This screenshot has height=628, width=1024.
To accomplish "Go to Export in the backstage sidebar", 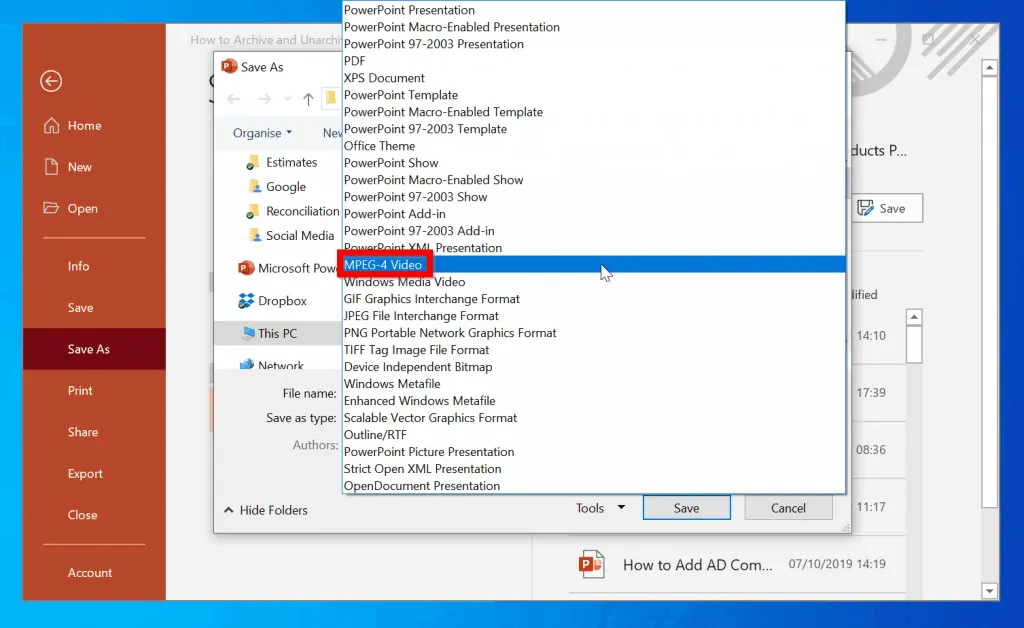I will (x=94, y=473).
